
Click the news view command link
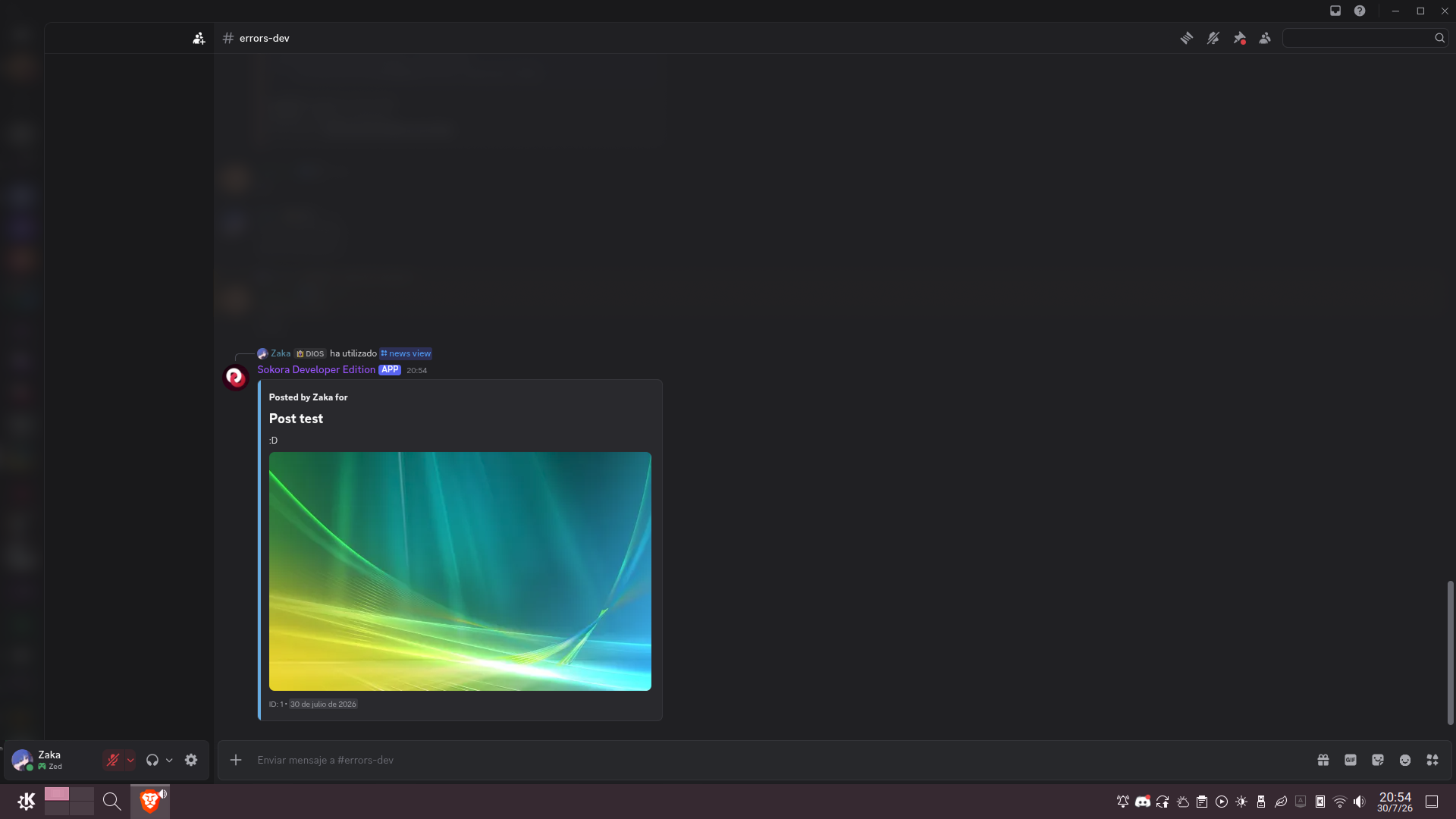coord(406,353)
